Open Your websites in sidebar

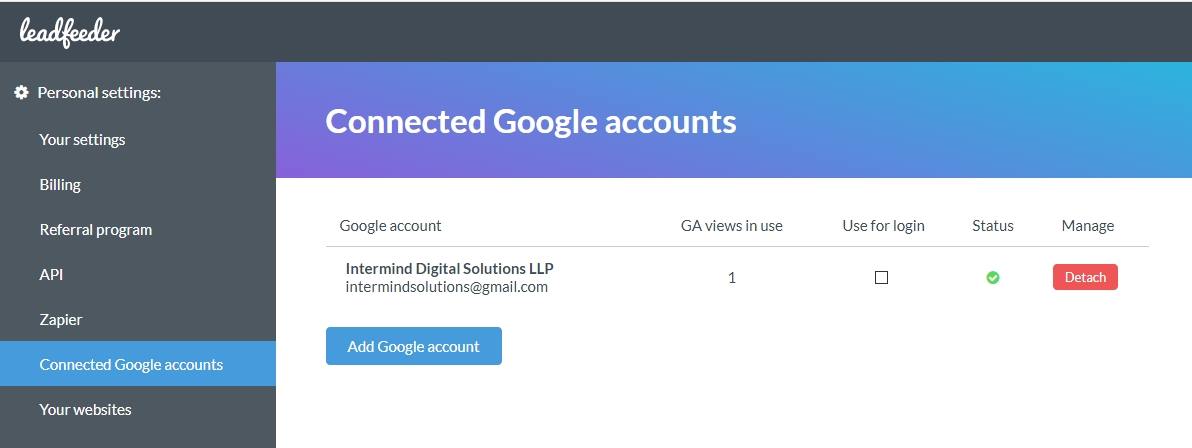tap(85, 409)
